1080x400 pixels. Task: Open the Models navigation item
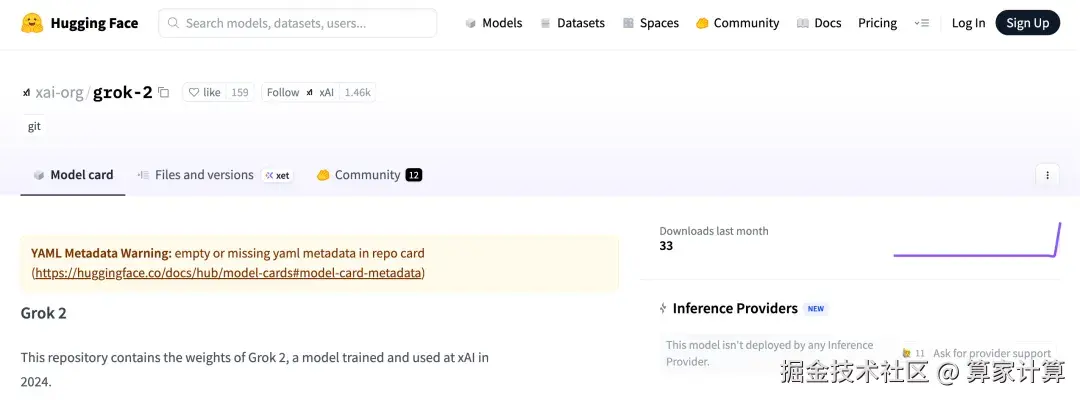(x=493, y=23)
